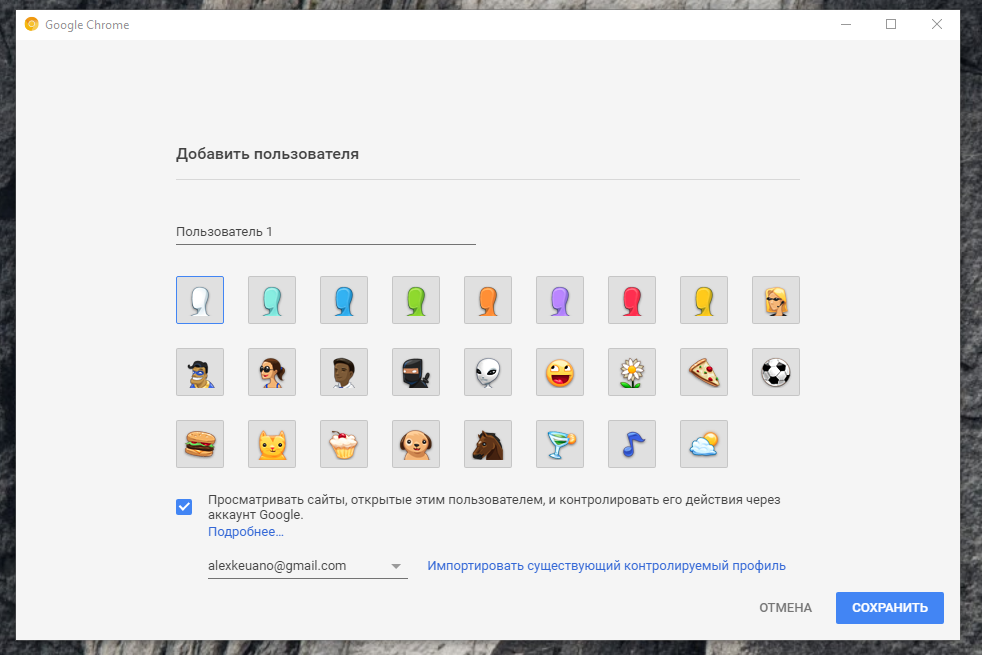
Task: Uncheck the supervised user monitoring checkbox
Action: 184,507
